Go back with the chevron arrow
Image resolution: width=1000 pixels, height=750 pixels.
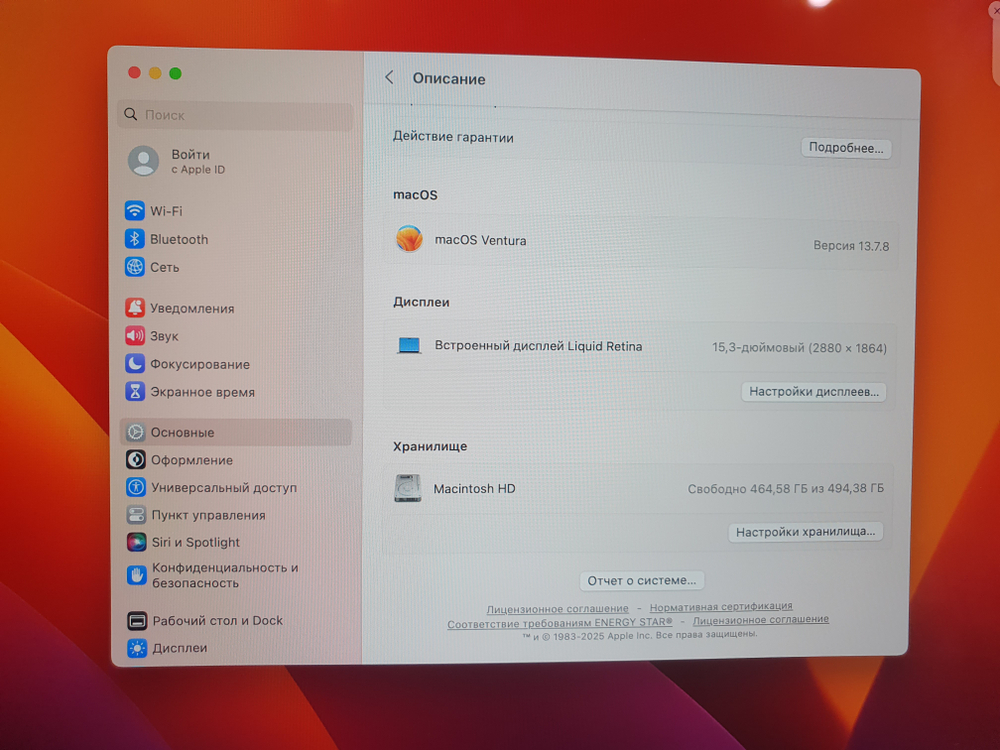tap(389, 78)
